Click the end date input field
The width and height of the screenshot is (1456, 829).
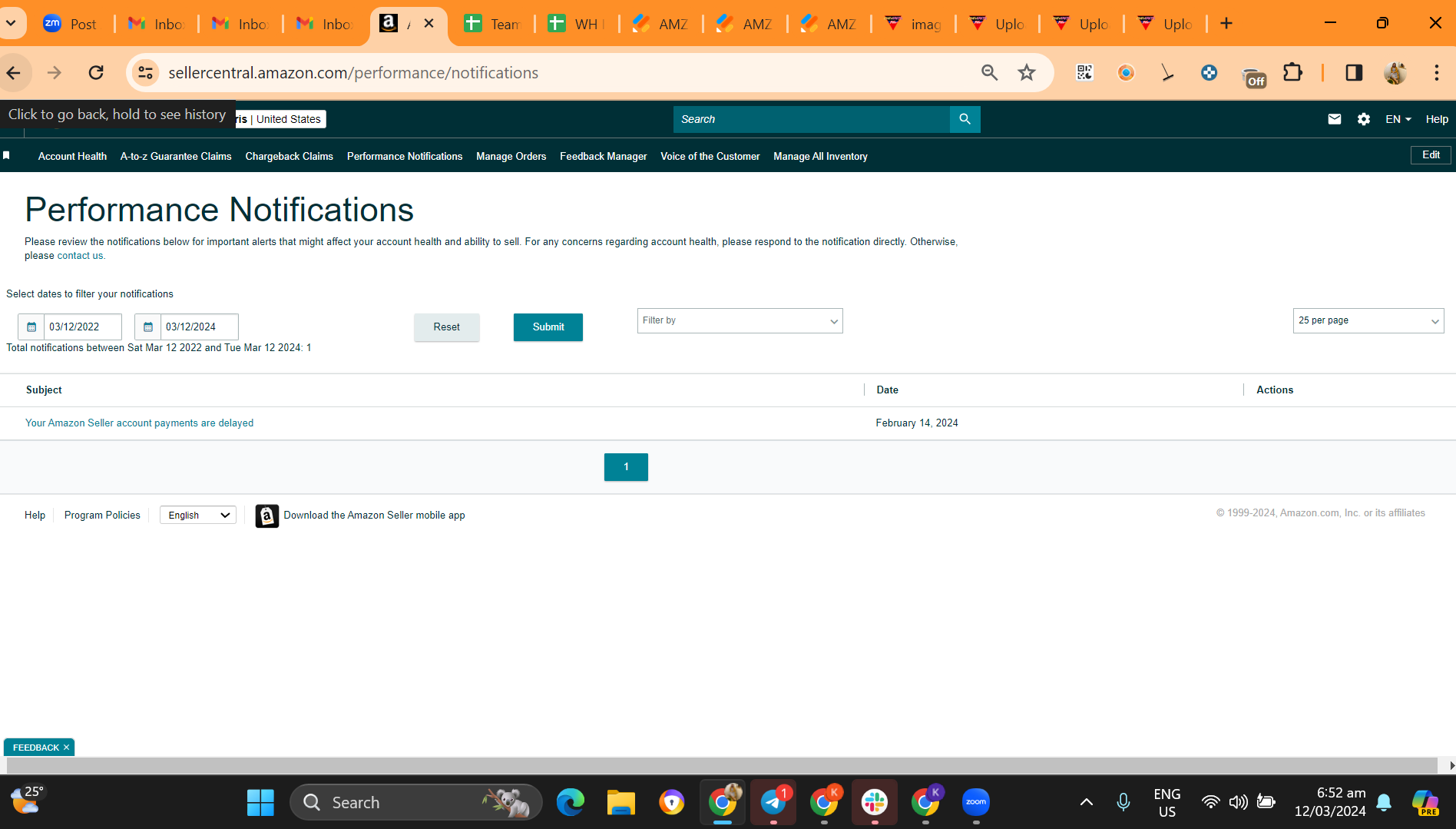199,327
